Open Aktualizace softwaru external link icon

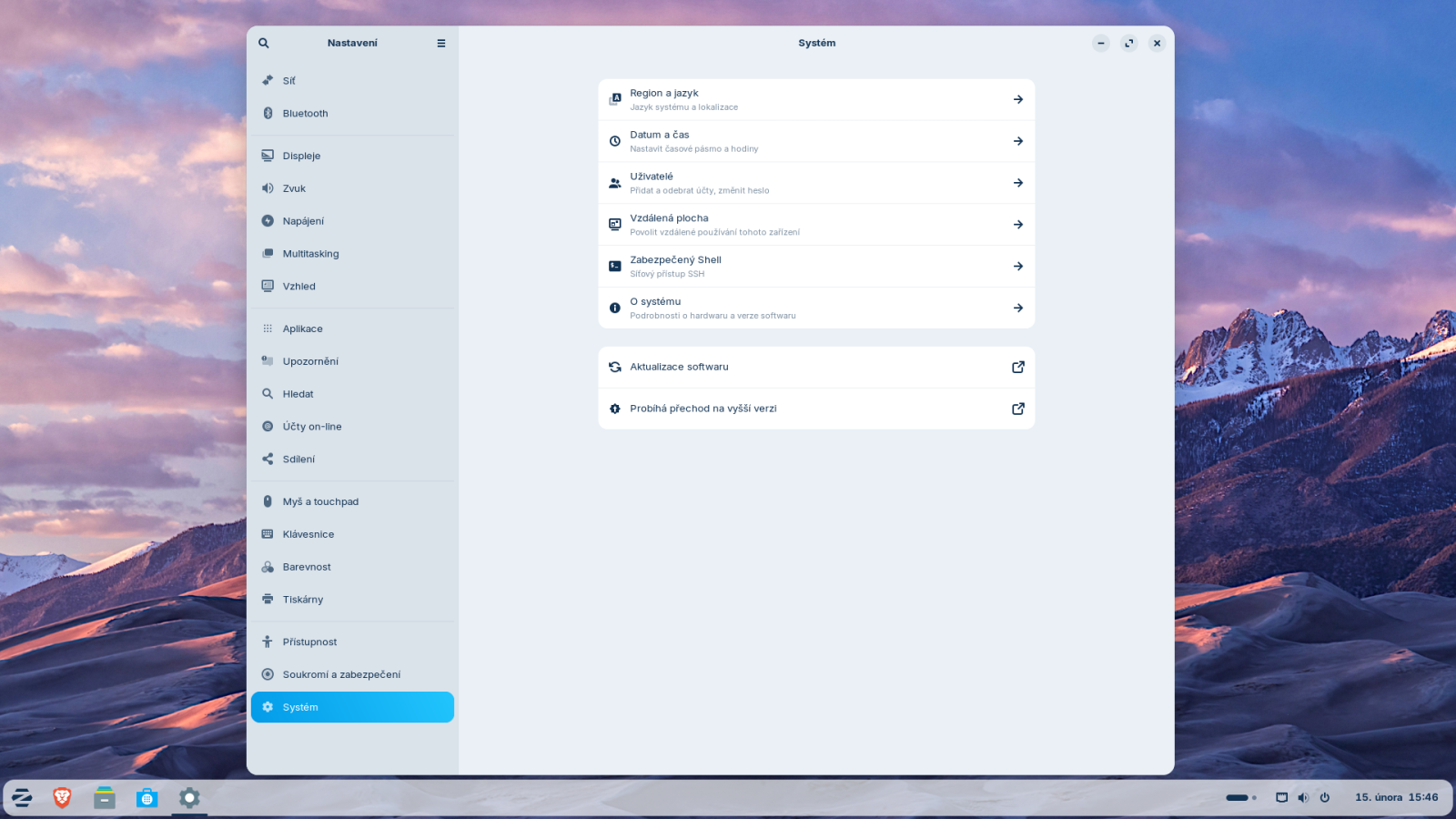pos(1018,368)
